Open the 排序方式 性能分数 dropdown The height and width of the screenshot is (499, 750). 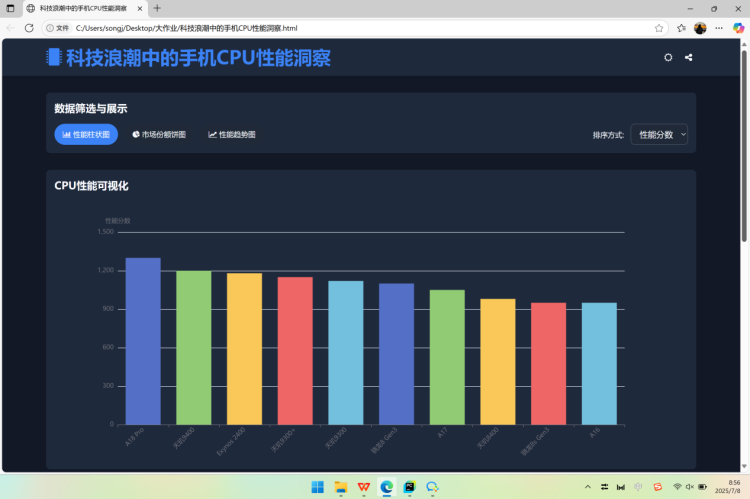pyautogui.click(x=659, y=134)
